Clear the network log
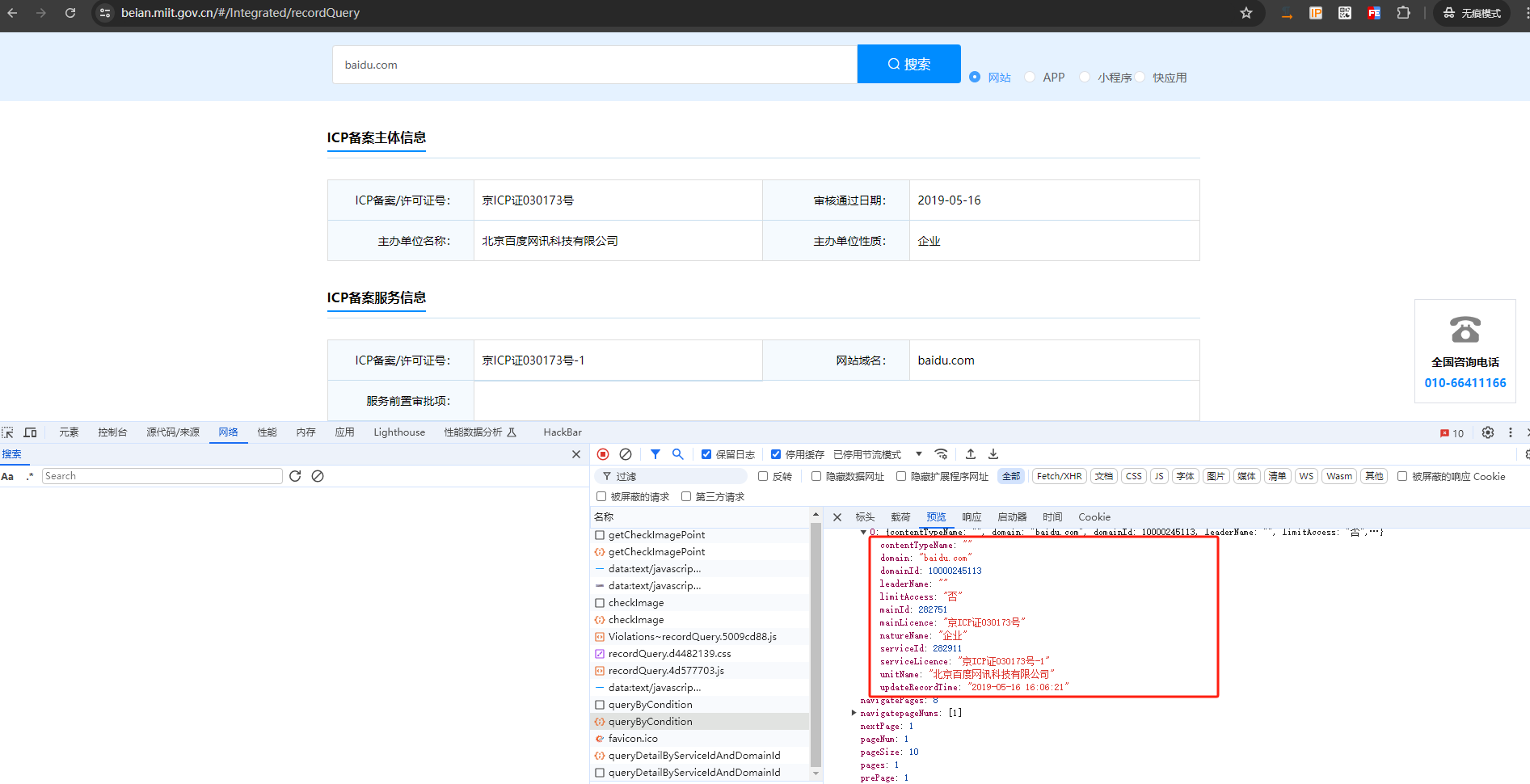Screen dimensions: 1530x784 pos(626,454)
